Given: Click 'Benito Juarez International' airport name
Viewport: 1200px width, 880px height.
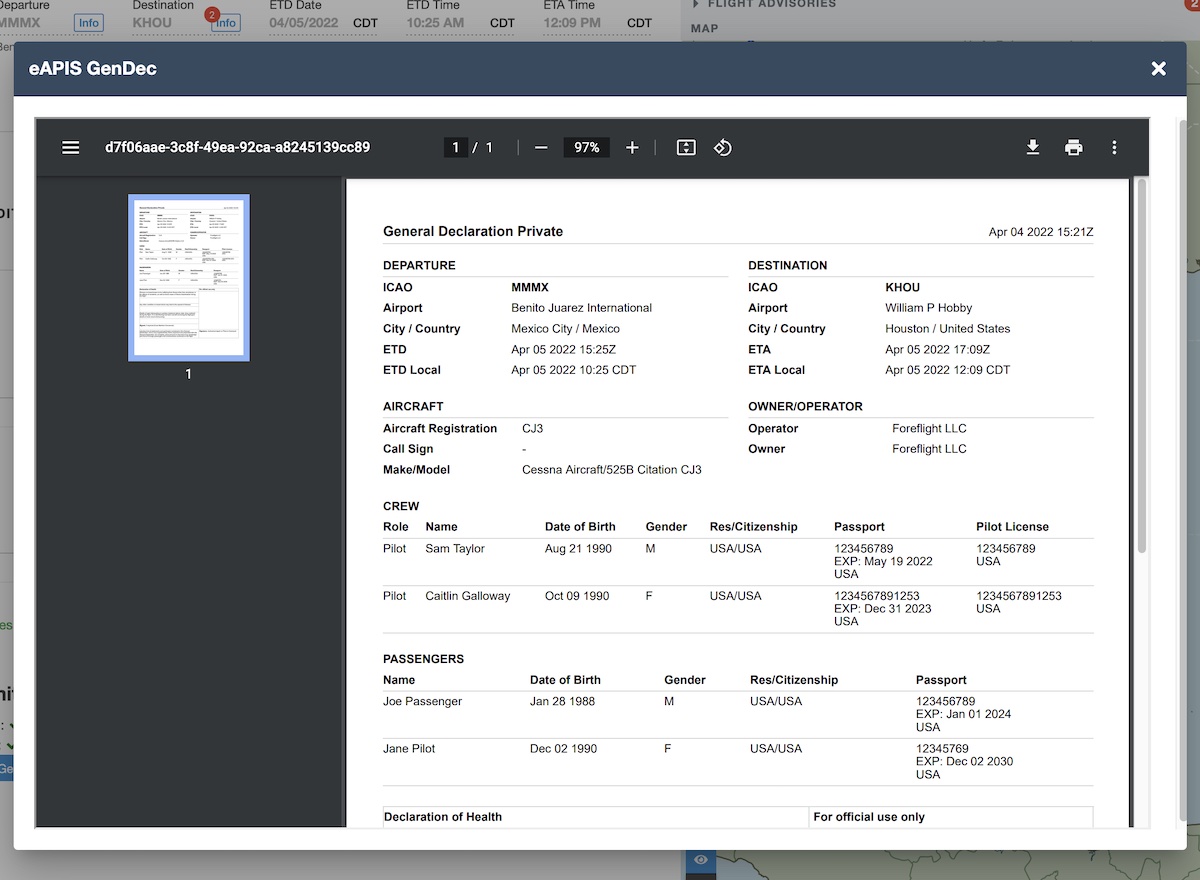Looking at the screenshot, I should point(581,308).
